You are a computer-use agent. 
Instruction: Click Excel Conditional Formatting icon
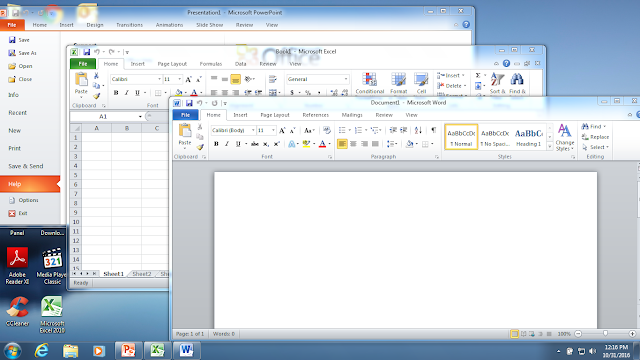(x=370, y=84)
